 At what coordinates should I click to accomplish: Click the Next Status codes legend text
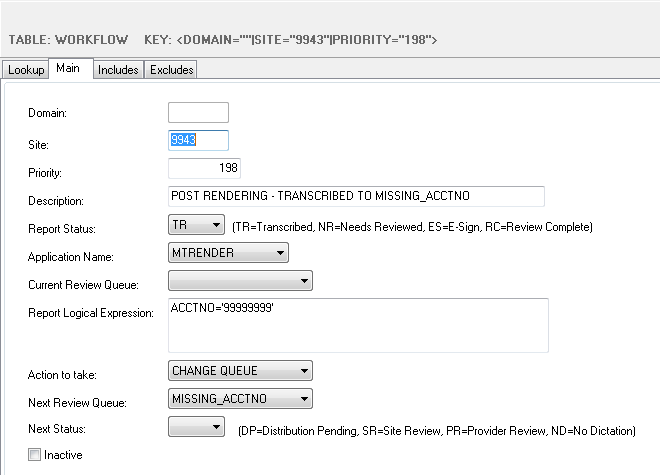click(437, 431)
